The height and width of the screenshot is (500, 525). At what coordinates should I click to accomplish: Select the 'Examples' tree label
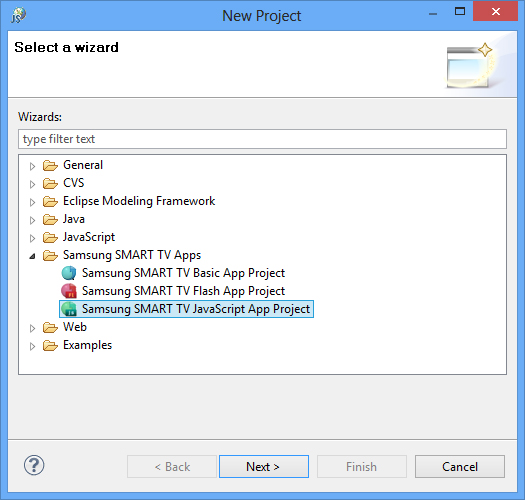point(87,345)
